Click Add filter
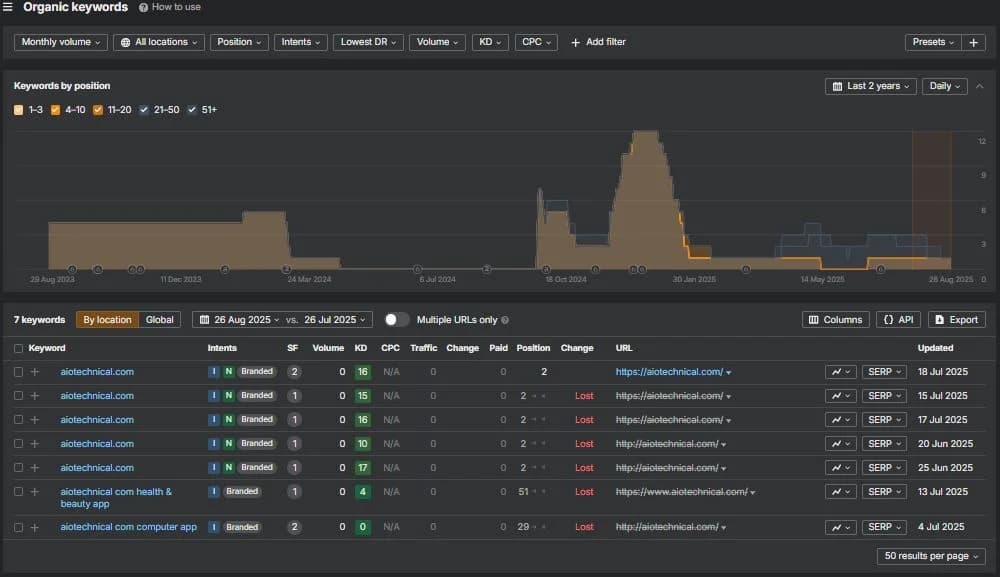Screen dimensions: 1000x577 (598, 42)
